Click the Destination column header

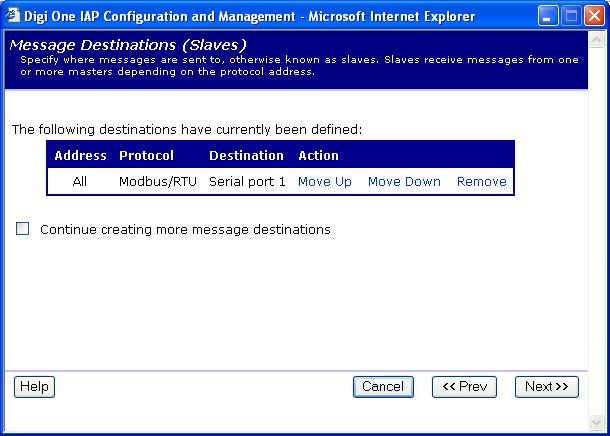pyautogui.click(x=246, y=156)
